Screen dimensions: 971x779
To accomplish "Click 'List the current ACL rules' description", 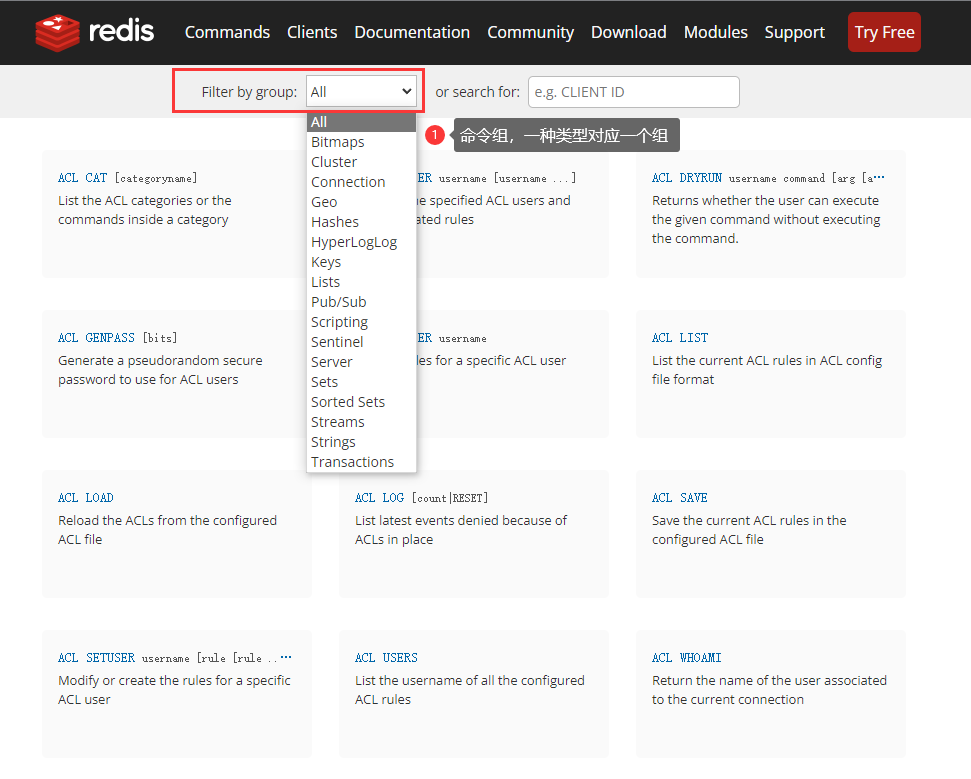I will (x=767, y=370).
